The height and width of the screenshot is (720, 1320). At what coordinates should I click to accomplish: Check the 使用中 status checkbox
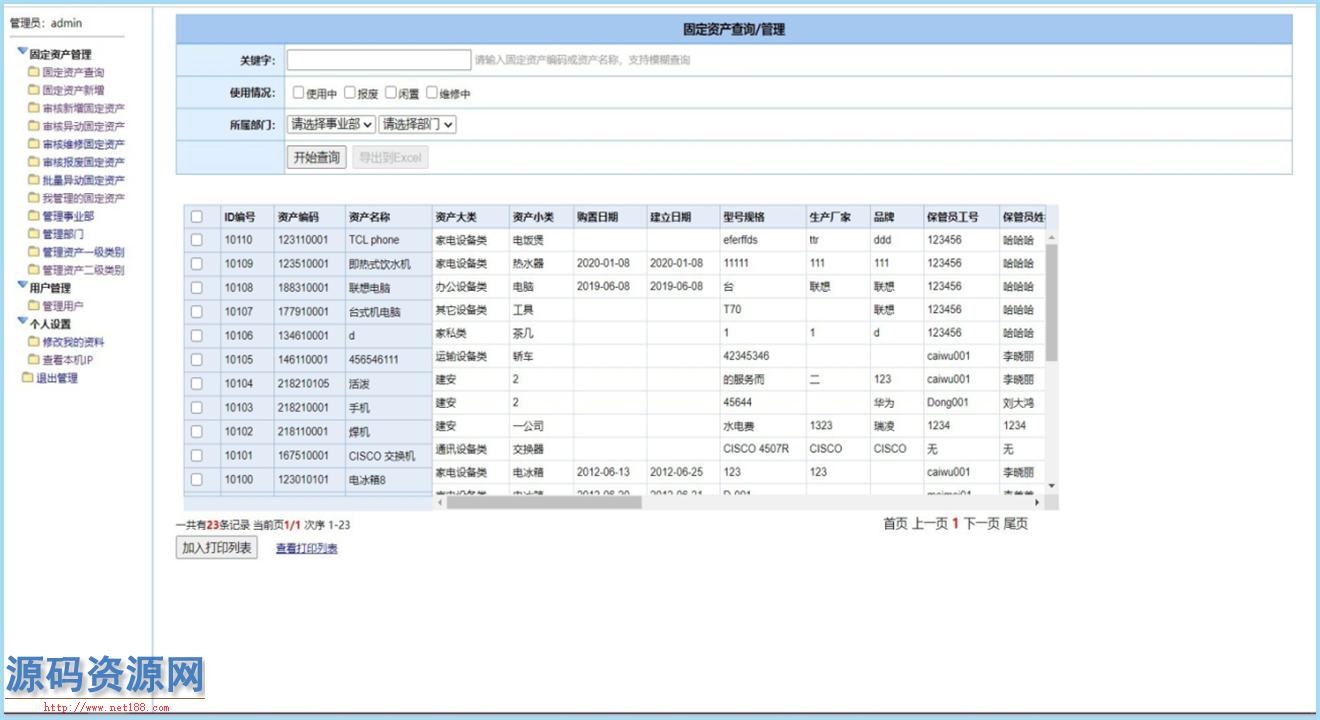[298, 93]
